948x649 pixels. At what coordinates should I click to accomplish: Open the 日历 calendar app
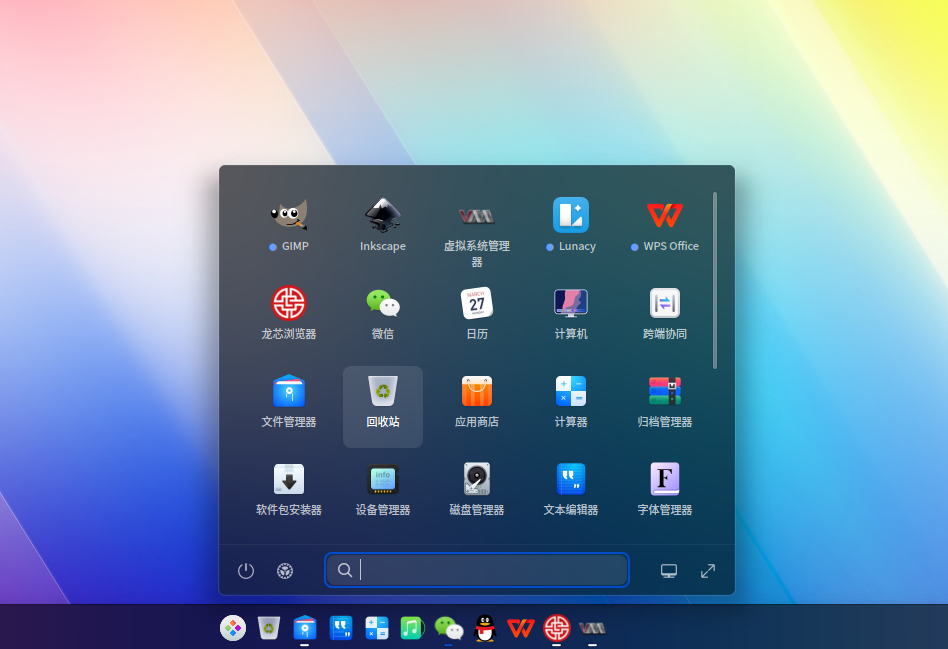point(476,313)
